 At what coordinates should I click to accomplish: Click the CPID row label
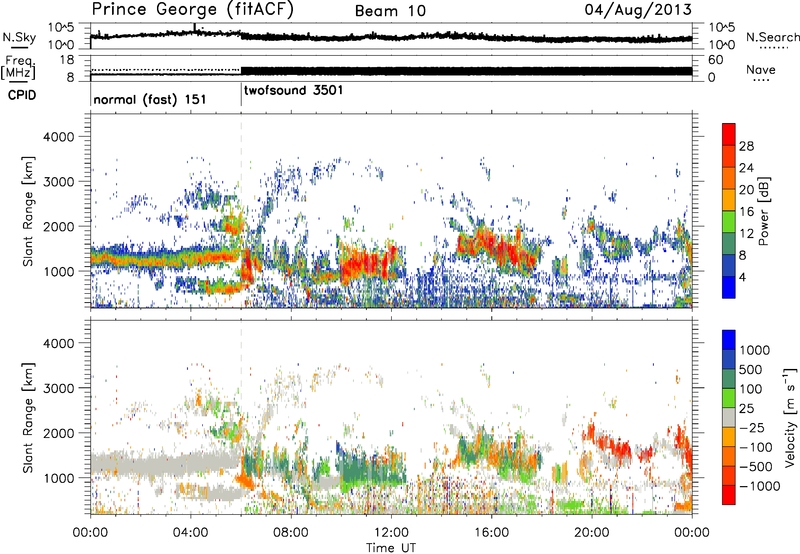click(22, 95)
